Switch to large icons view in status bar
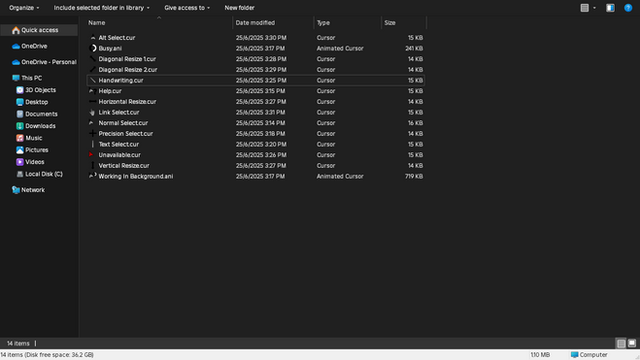Viewport: 640px width, 360px height. point(631,343)
